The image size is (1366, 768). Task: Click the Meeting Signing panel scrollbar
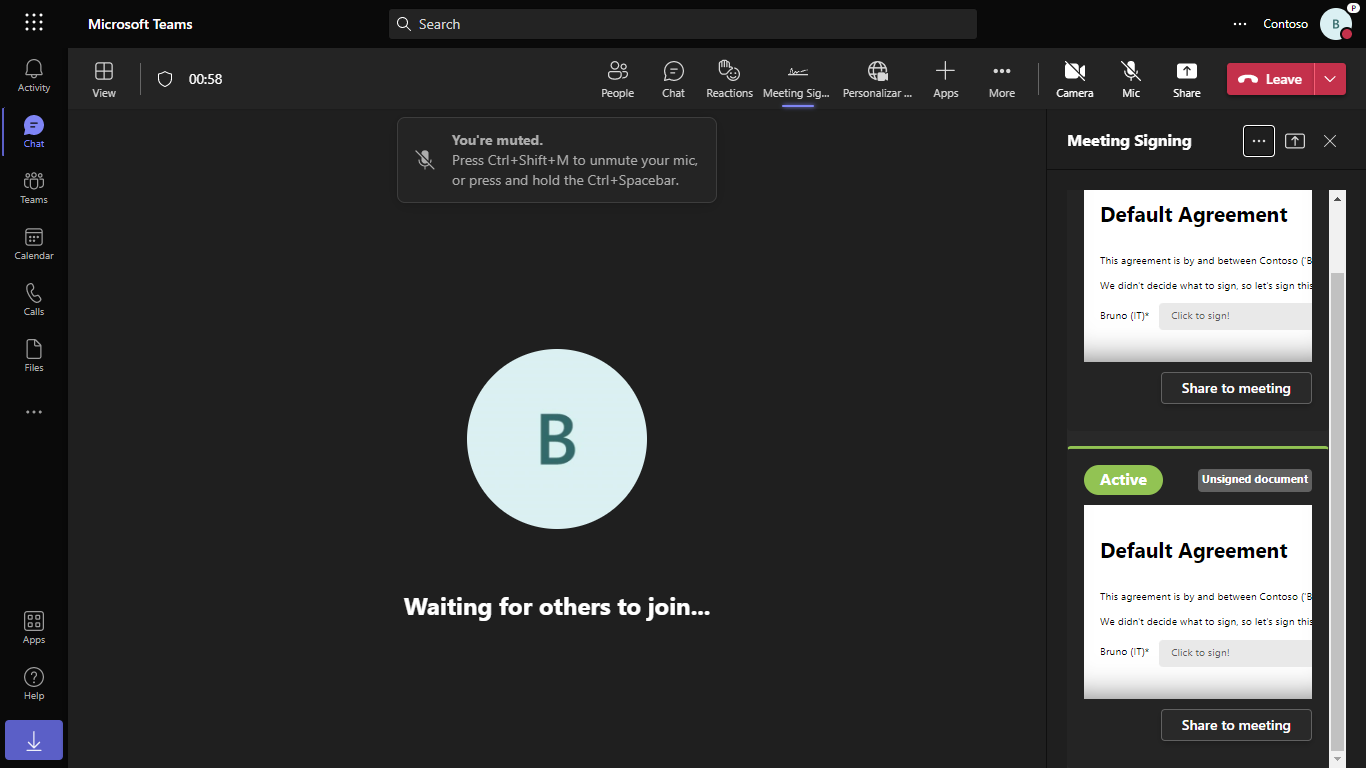tap(1337, 500)
